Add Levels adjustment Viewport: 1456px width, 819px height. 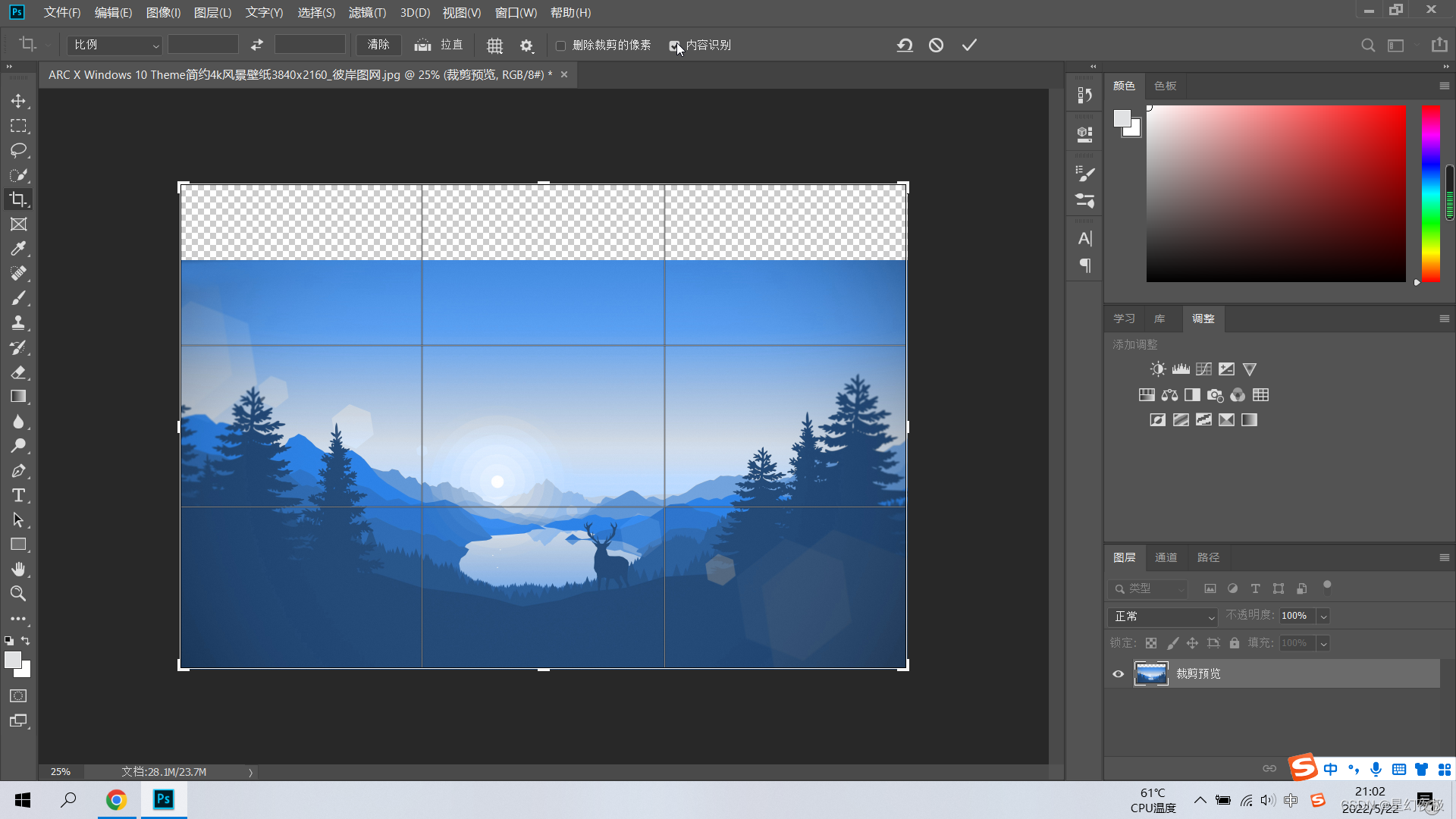[1181, 369]
